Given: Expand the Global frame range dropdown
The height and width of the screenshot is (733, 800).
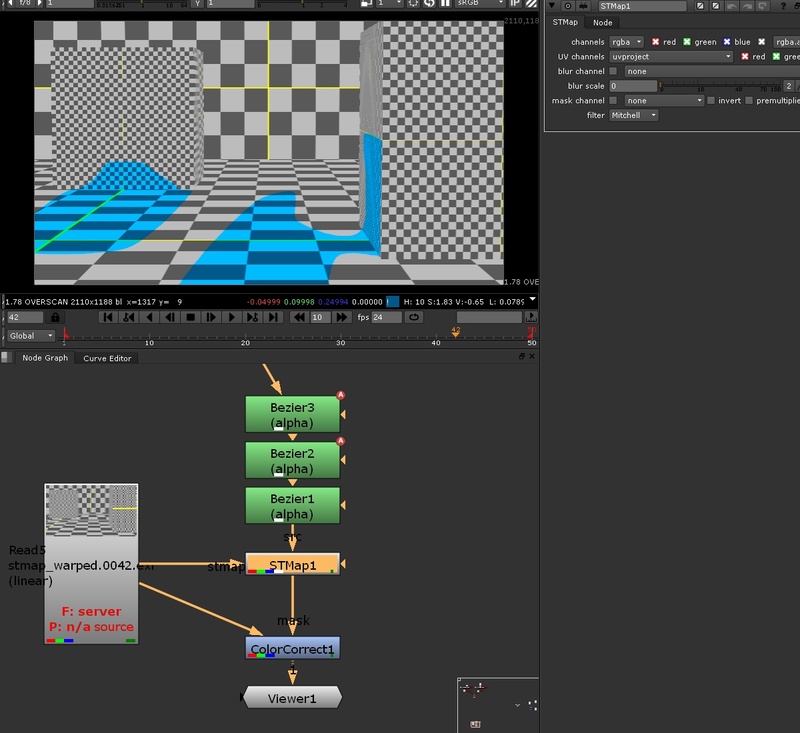Looking at the screenshot, I should [x=30, y=336].
